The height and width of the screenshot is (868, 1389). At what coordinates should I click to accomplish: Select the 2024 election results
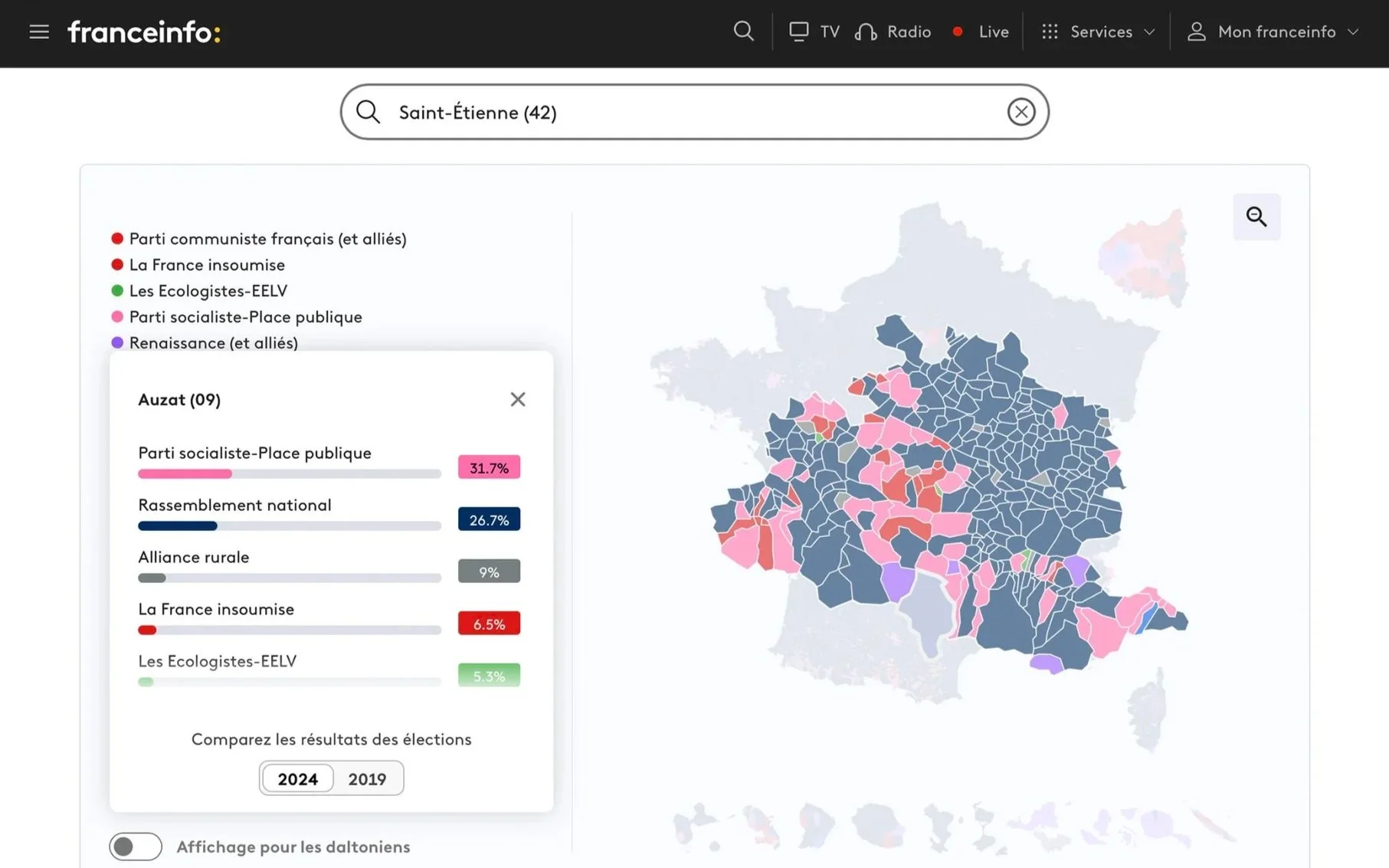[x=297, y=778]
